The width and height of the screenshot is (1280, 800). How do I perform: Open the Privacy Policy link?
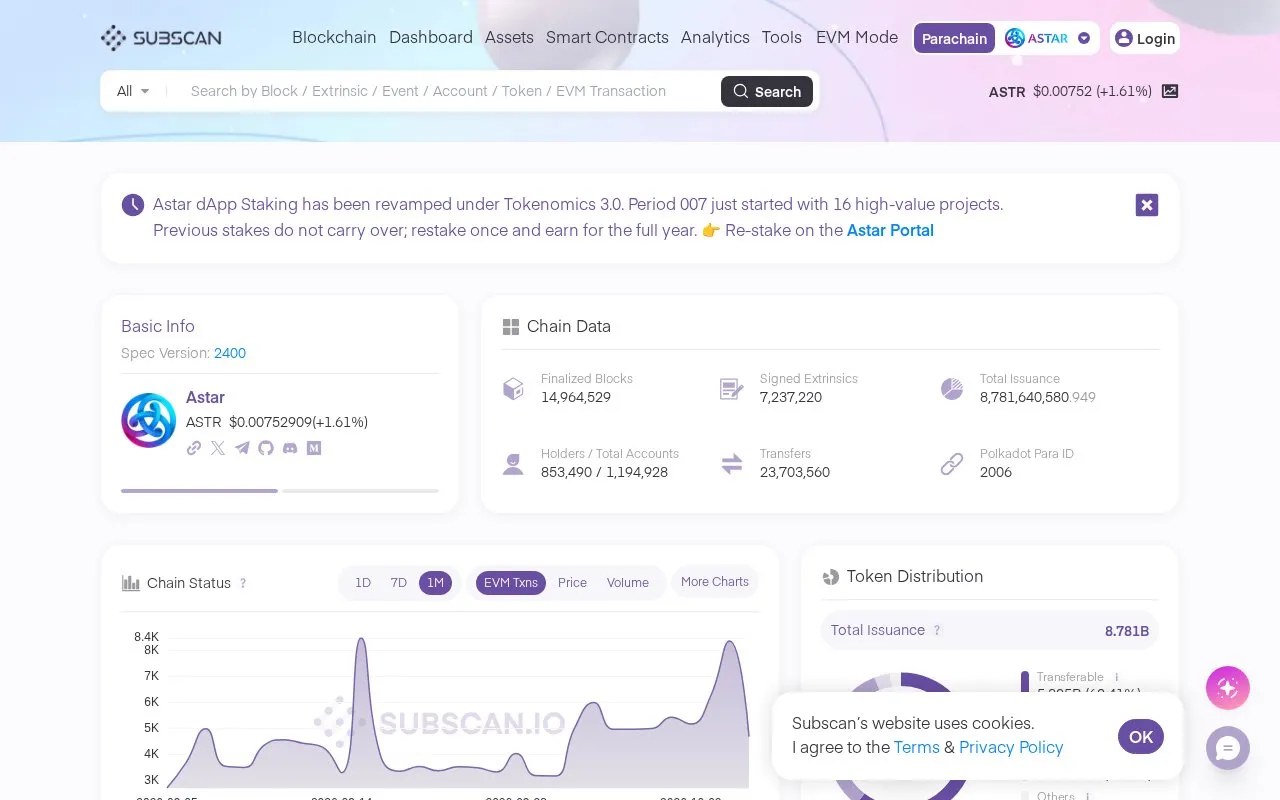point(1011,747)
